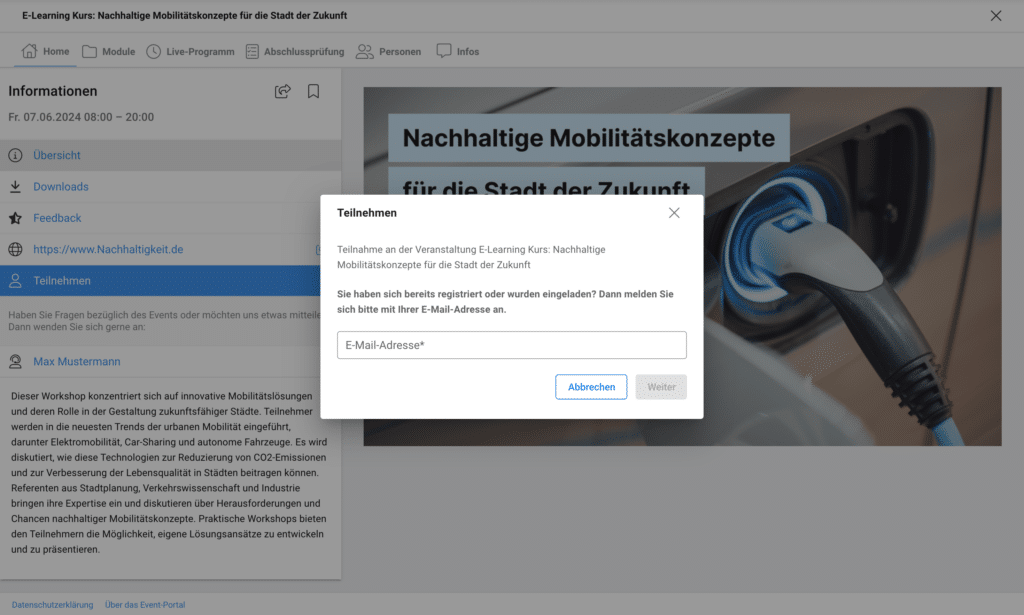Open the Datenschutzerklärung link in footer
Screen dimensions: 1024x615
coord(52,605)
